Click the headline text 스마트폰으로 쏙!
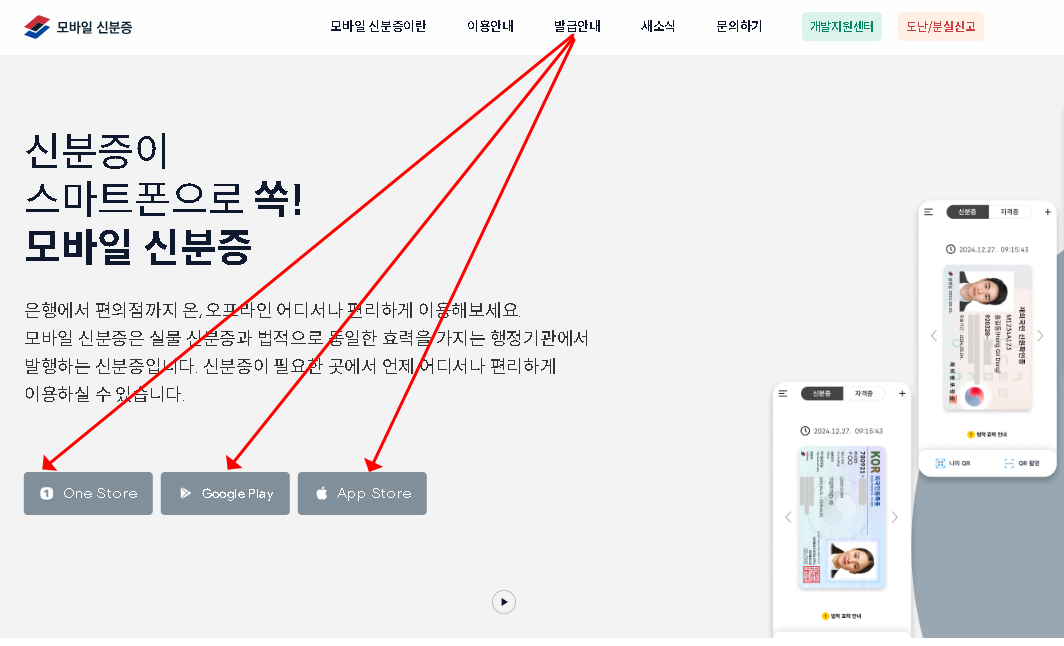Screen dimensions: 1064x646 pyautogui.click(x=164, y=199)
